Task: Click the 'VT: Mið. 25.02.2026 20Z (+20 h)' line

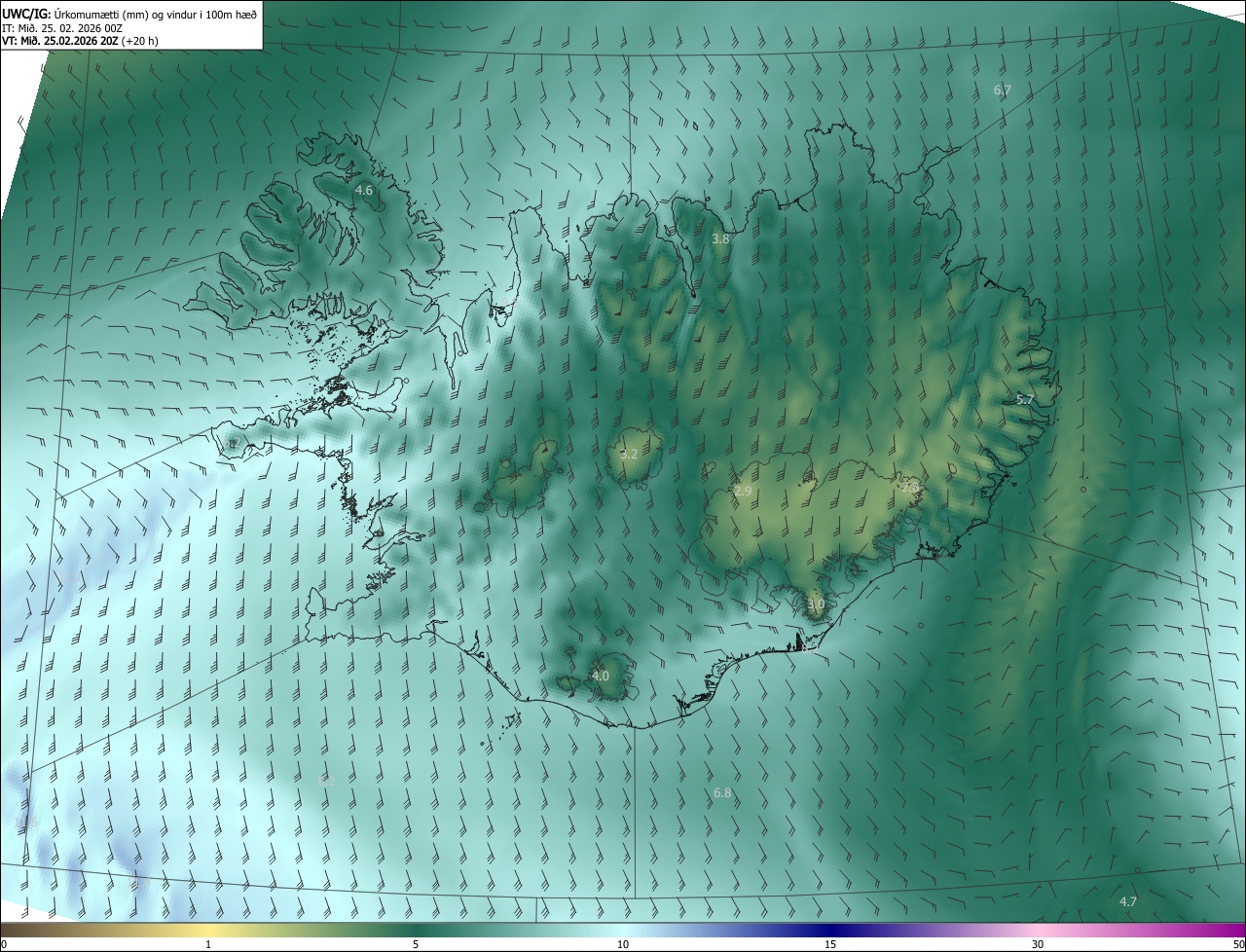Action: point(80,41)
